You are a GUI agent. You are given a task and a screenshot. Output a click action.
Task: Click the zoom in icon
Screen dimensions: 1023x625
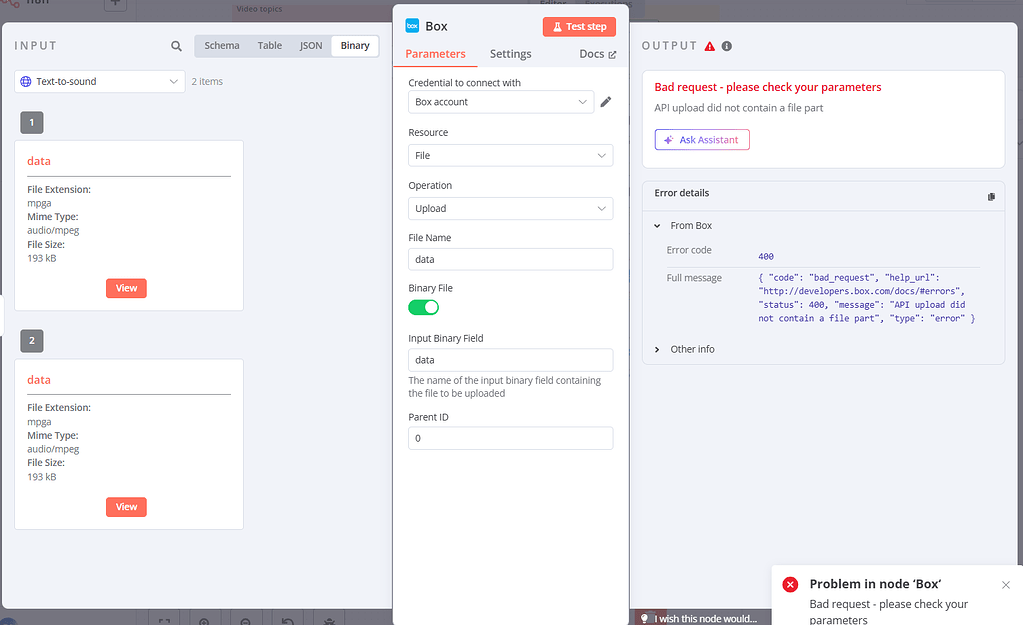[204, 621]
